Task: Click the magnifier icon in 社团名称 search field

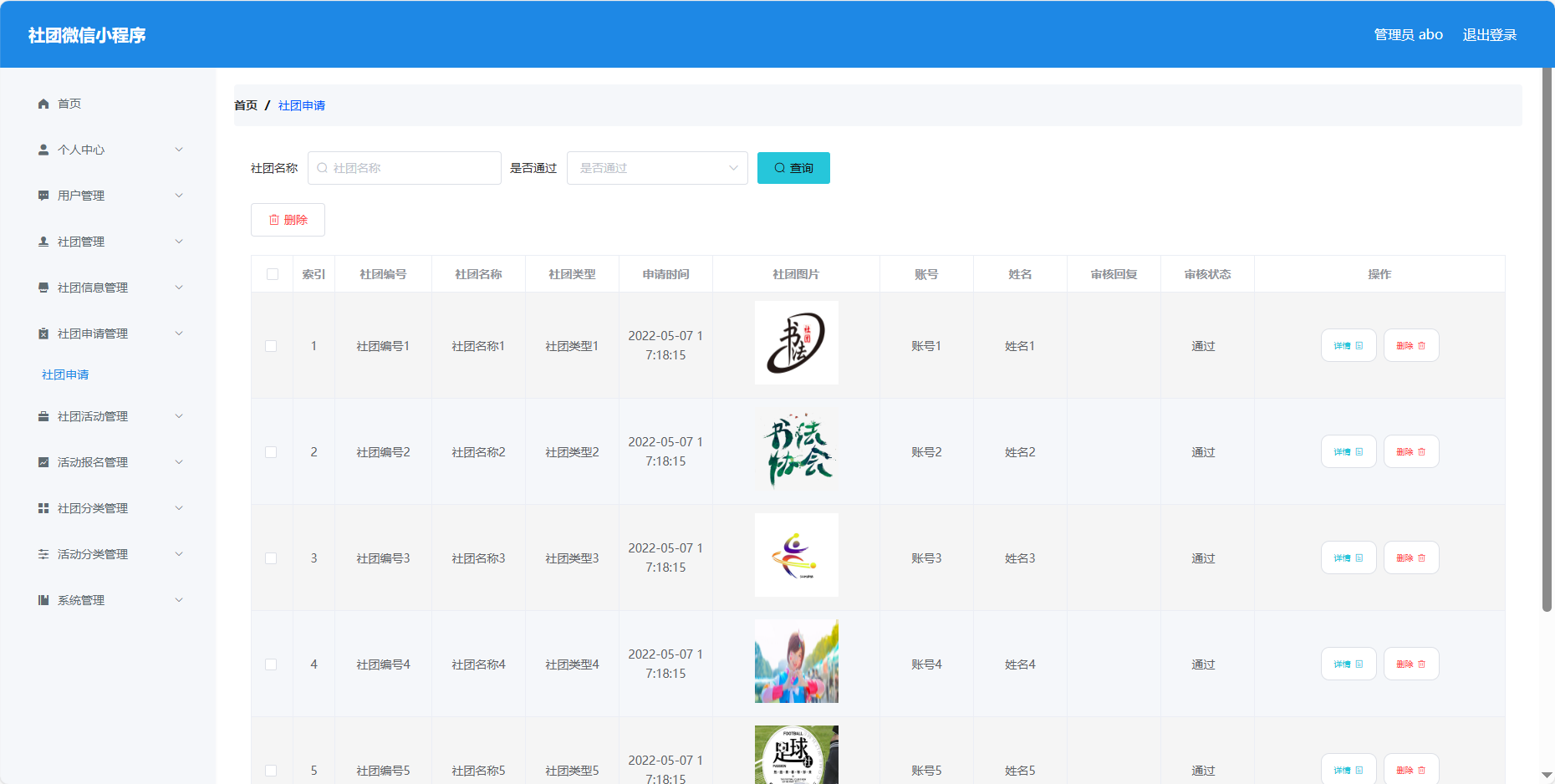Action: coord(322,168)
